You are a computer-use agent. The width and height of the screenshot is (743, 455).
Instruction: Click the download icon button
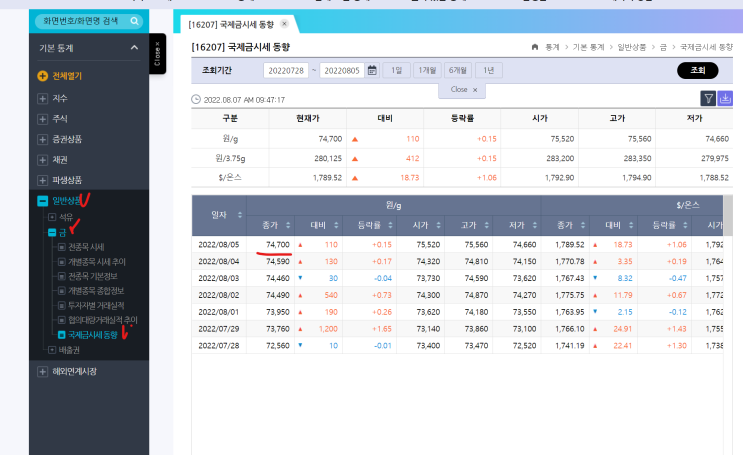(x=725, y=99)
